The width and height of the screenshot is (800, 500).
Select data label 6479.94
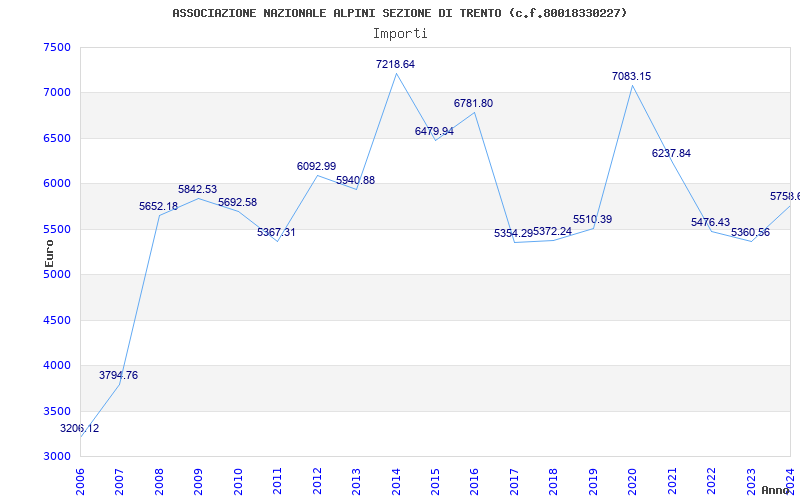[434, 132]
